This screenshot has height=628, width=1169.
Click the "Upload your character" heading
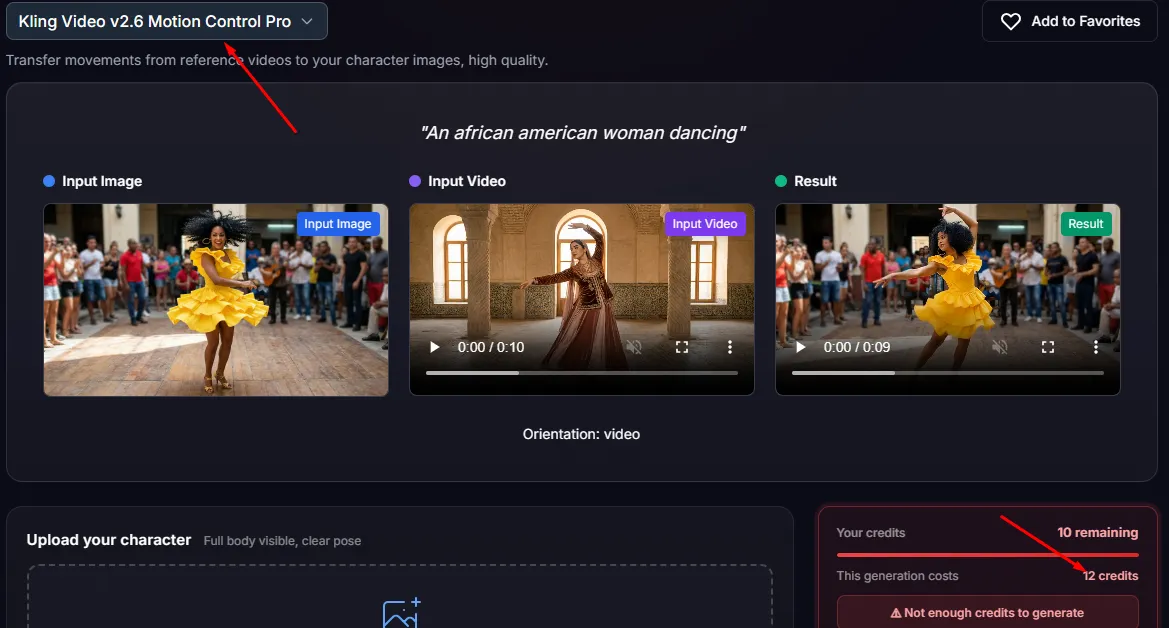109,540
